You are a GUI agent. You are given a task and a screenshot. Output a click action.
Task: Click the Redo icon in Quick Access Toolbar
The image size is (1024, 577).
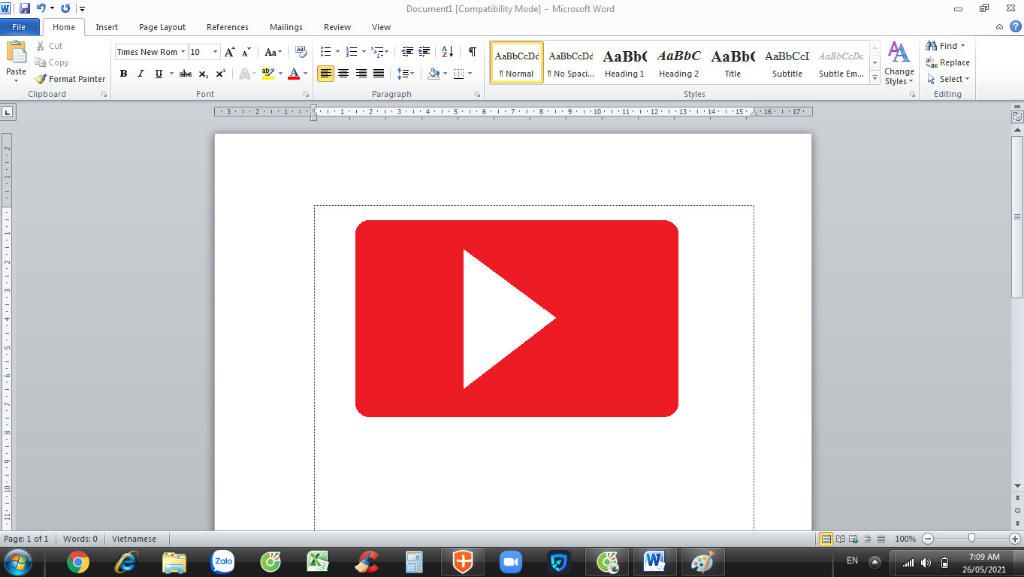[x=65, y=8]
